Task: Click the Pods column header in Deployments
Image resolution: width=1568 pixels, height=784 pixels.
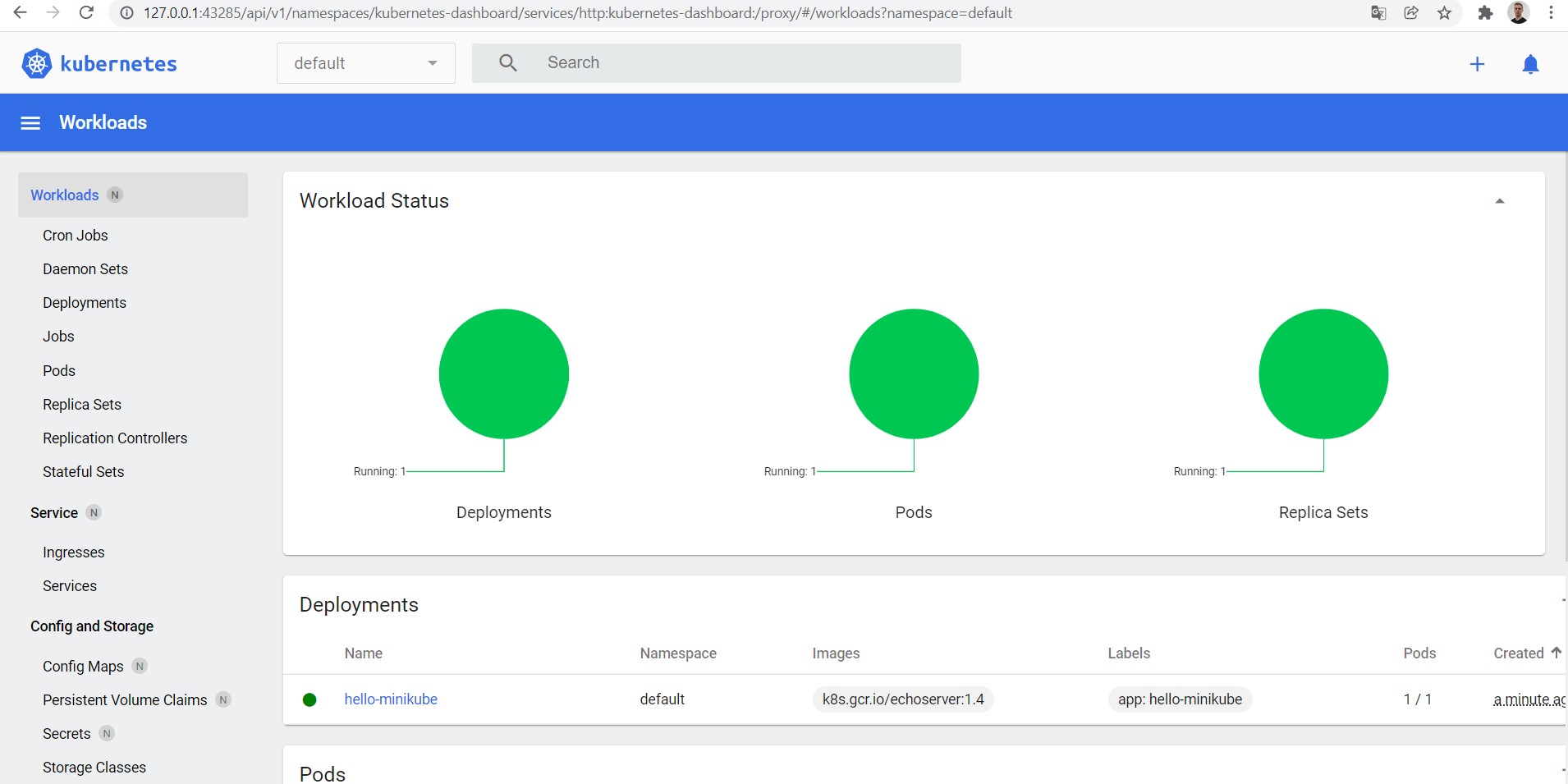Action: click(1419, 653)
